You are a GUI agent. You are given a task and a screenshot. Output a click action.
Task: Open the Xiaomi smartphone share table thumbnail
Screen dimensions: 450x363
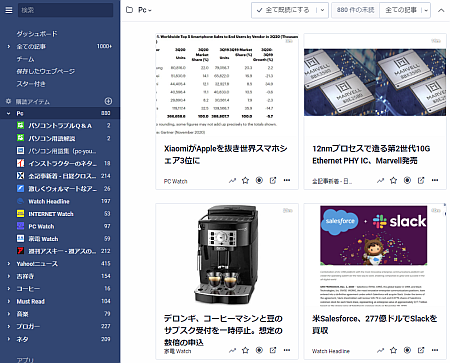click(227, 85)
